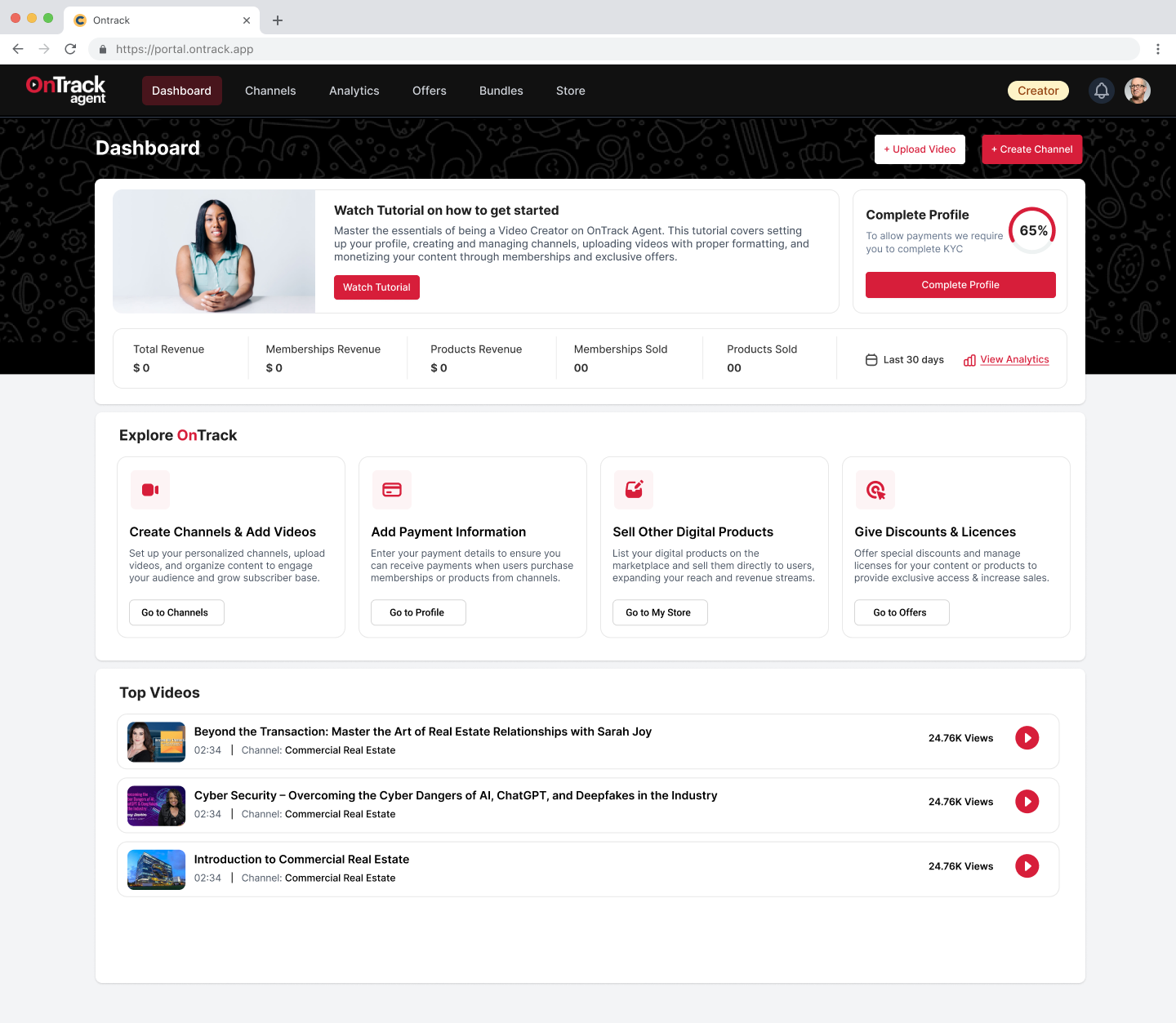Click the Creator role badge

pos(1038,91)
